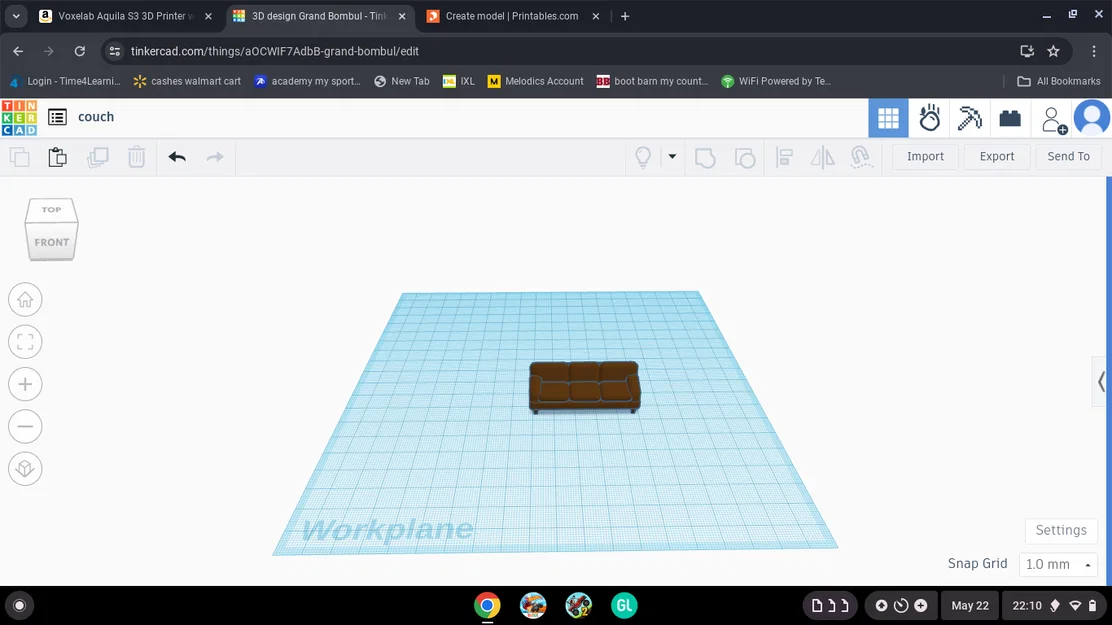The image size is (1112, 625).
Task: Click the Align tool icon
Action: tap(784, 157)
